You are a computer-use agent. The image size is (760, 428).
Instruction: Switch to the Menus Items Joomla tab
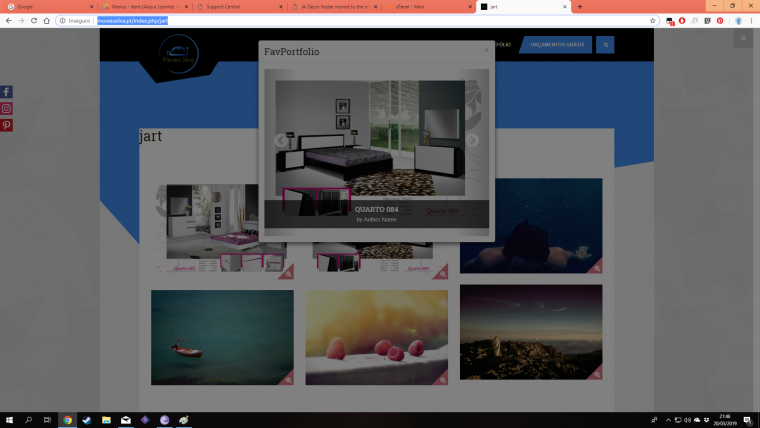coord(143,7)
